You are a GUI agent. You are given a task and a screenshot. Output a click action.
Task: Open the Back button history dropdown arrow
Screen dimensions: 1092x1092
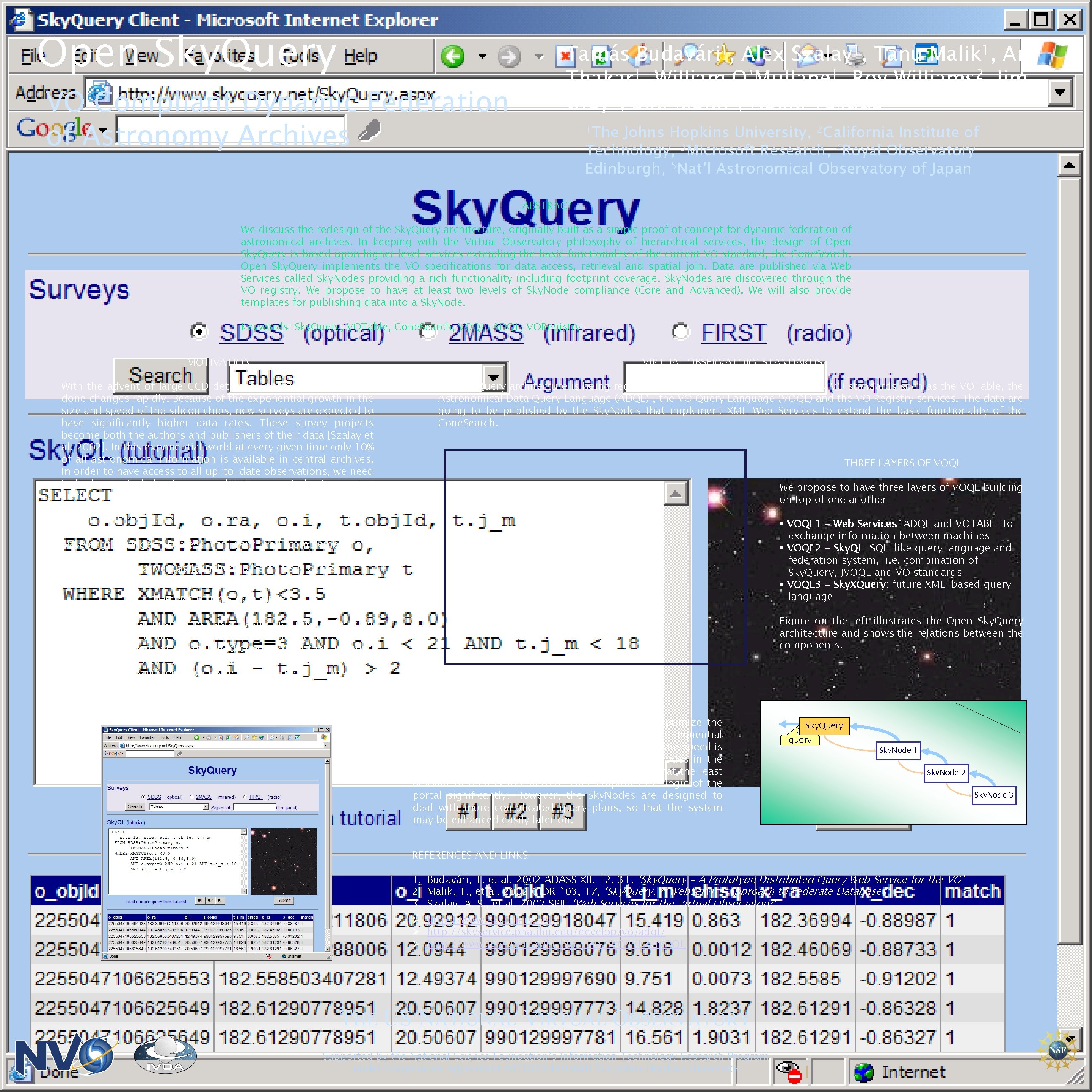pyautogui.click(x=482, y=56)
